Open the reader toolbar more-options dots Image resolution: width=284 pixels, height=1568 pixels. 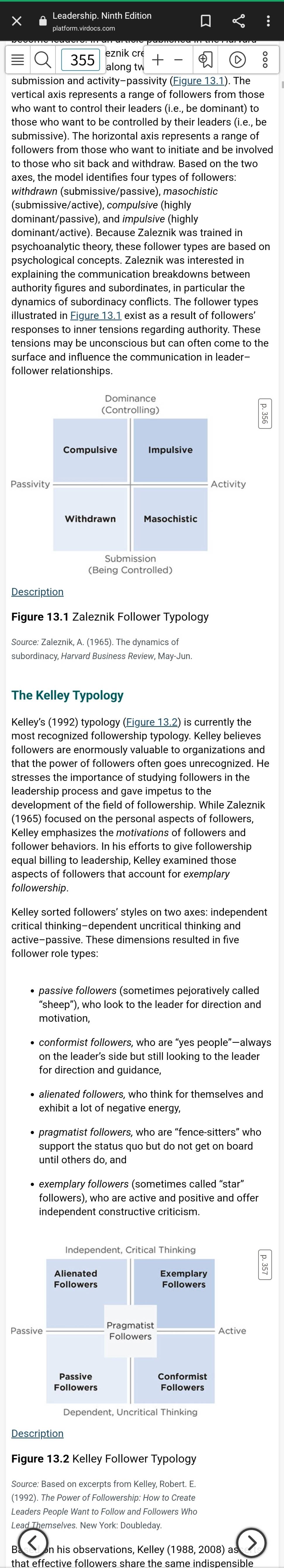(x=264, y=60)
